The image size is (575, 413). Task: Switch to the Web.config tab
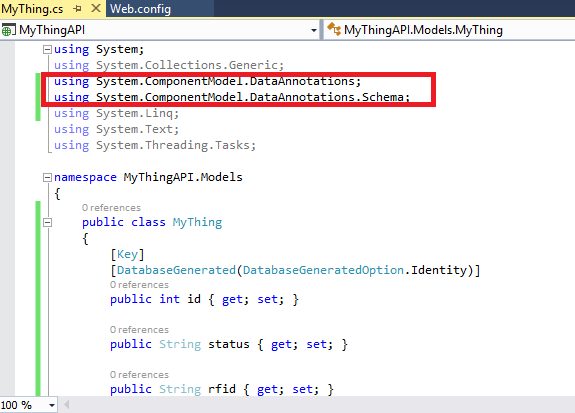point(140,9)
